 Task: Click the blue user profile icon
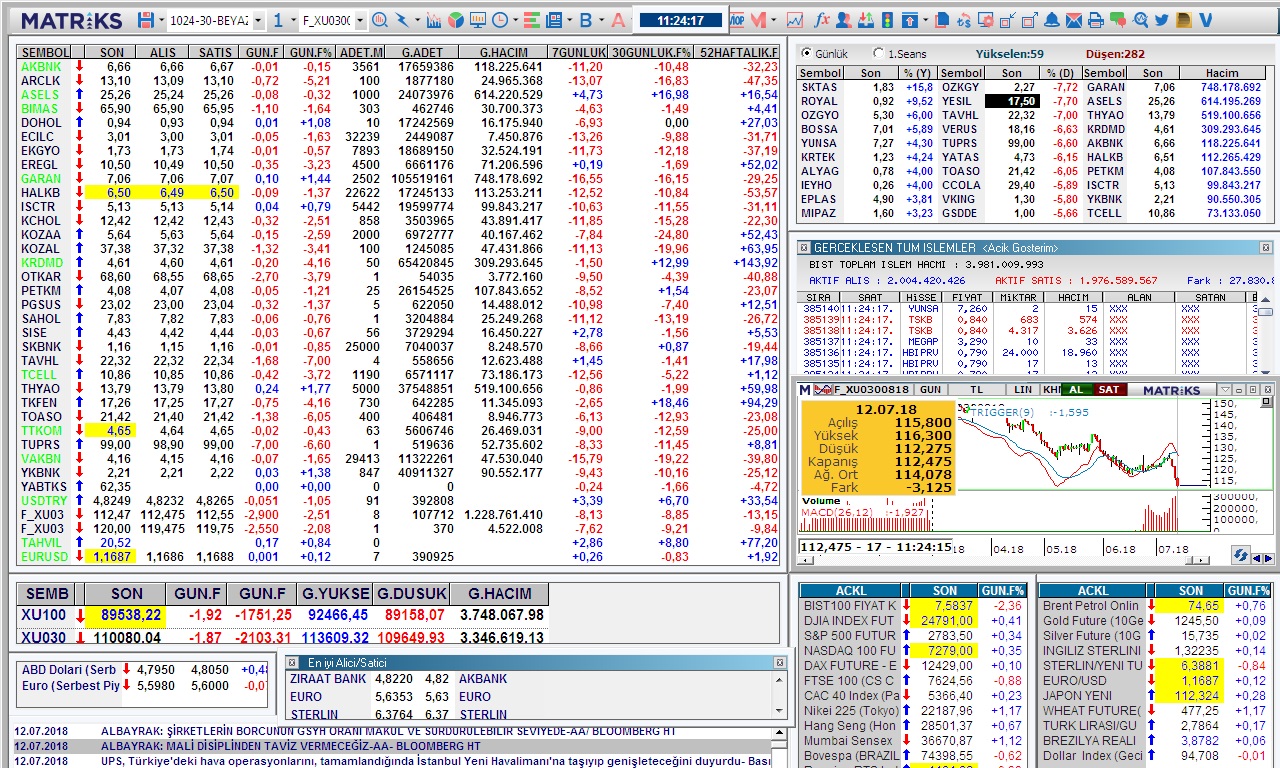click(844, 20)
